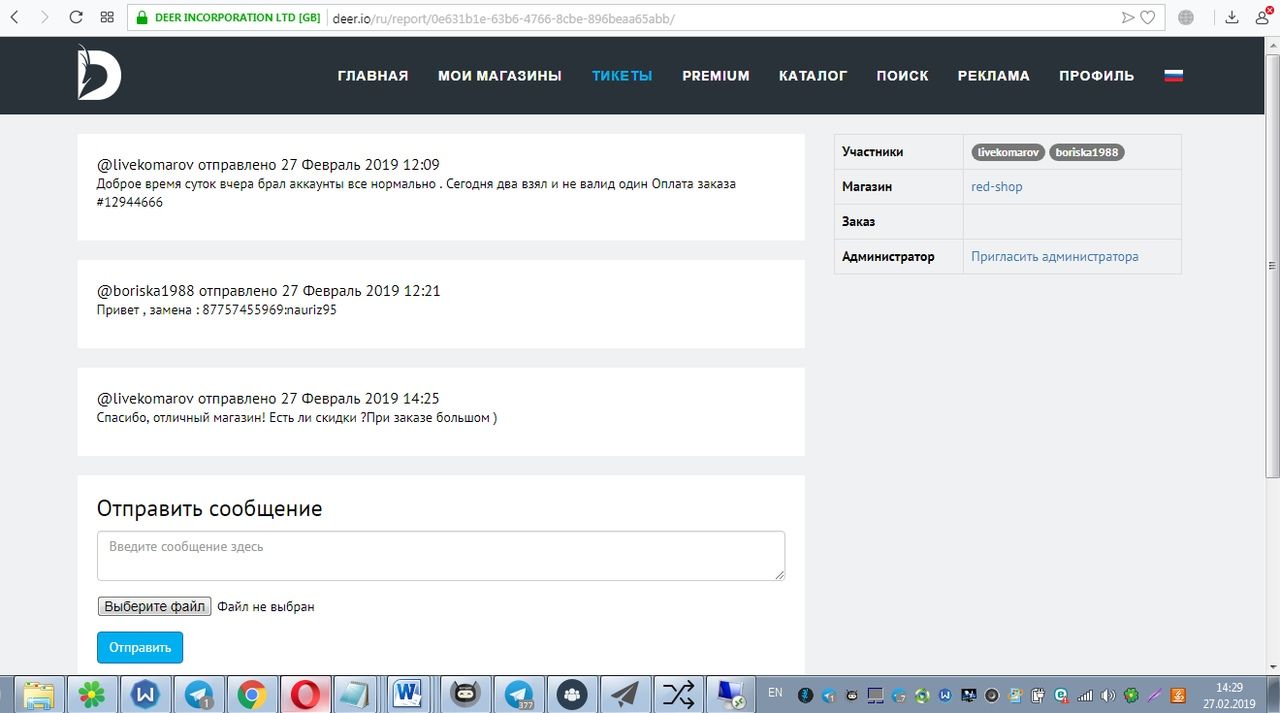Click the @boriska1988 message header
Screen dimensions: 1280x713
(269, 291)
